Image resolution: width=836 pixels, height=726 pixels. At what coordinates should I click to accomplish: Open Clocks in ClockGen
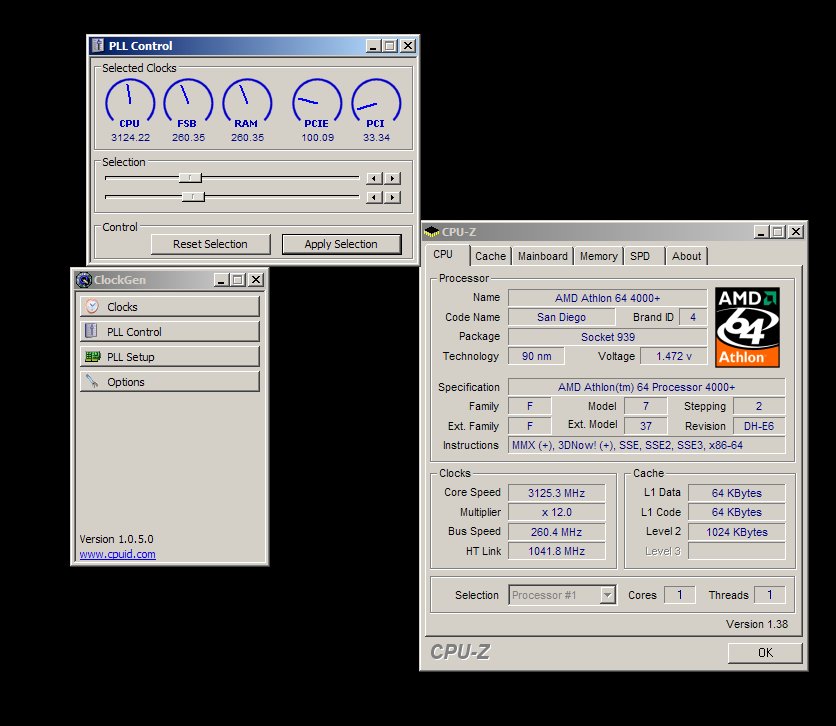[x=170, y=306]
